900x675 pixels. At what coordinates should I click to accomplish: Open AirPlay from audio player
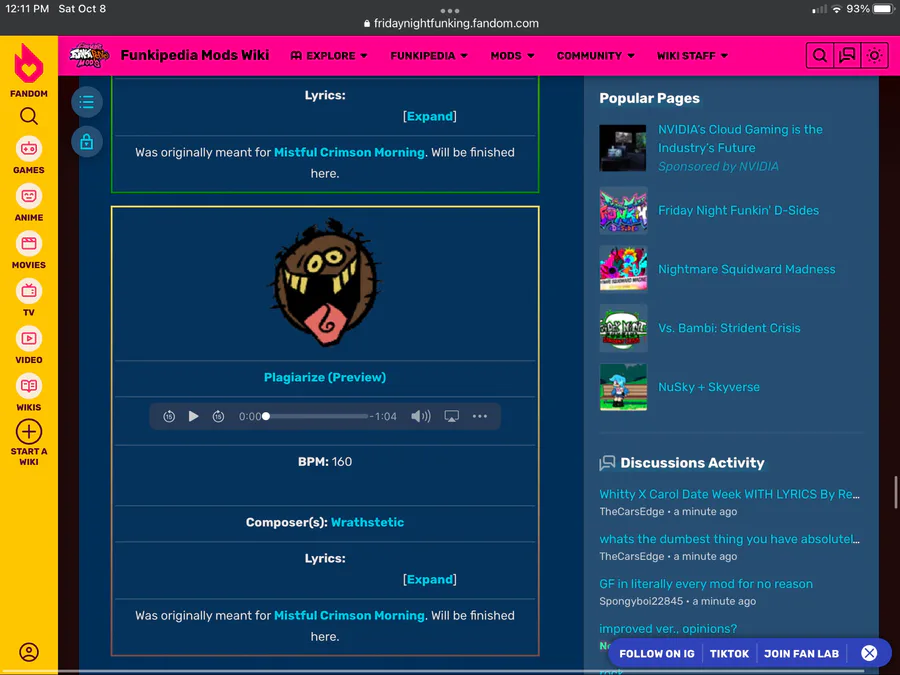point(452,416)
